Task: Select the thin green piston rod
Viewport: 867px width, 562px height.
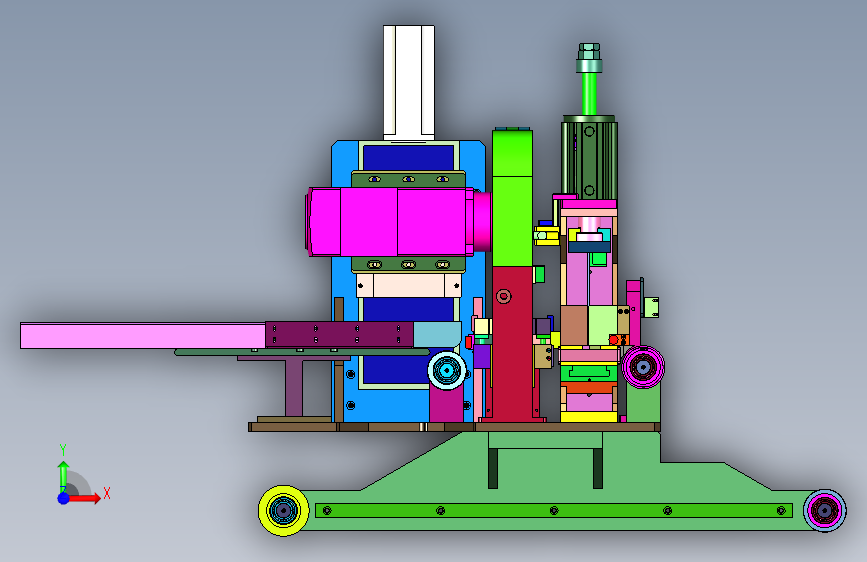Action: (589, 93)
